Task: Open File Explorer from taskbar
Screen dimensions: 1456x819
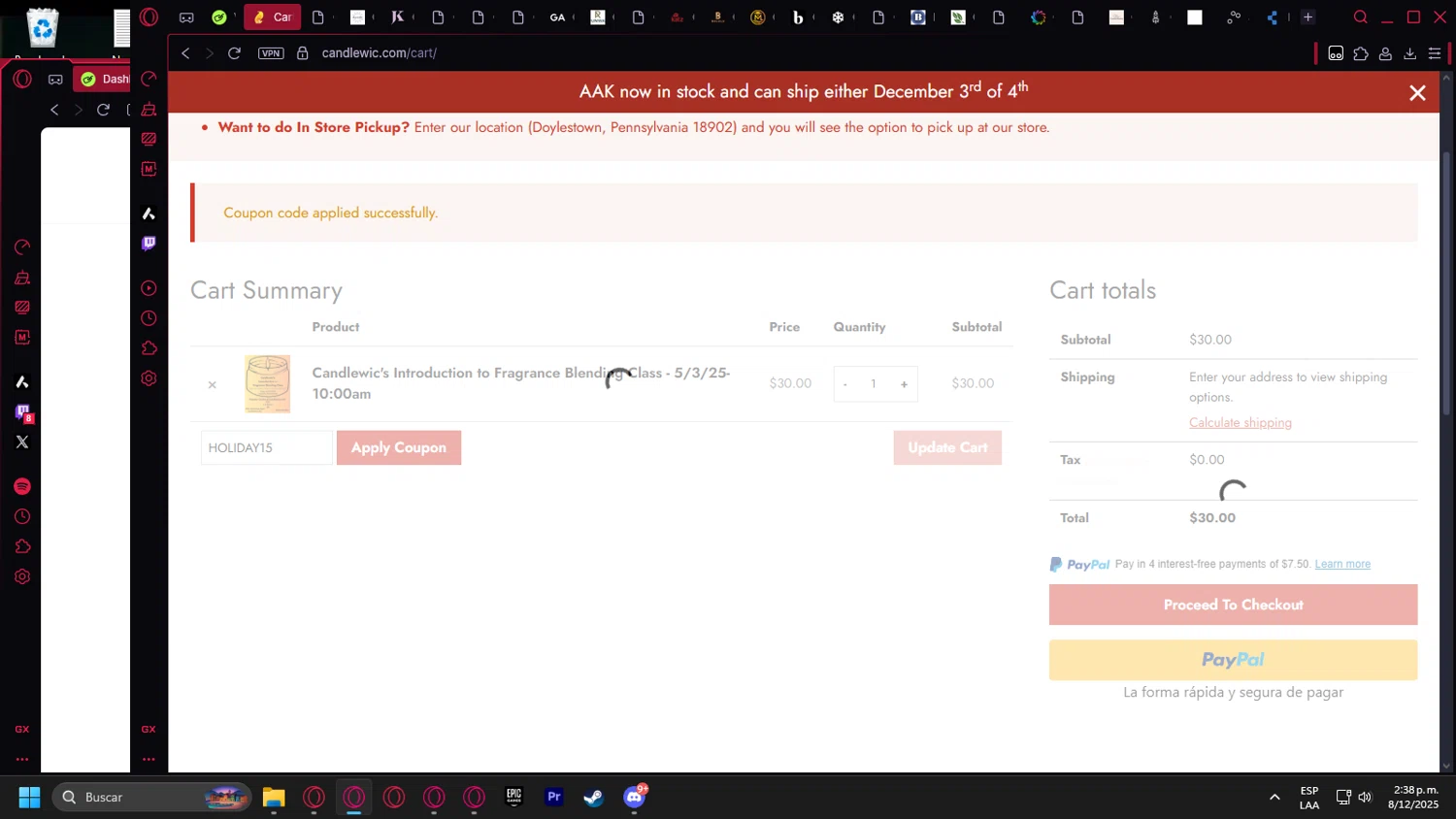Action: point(274,797)
